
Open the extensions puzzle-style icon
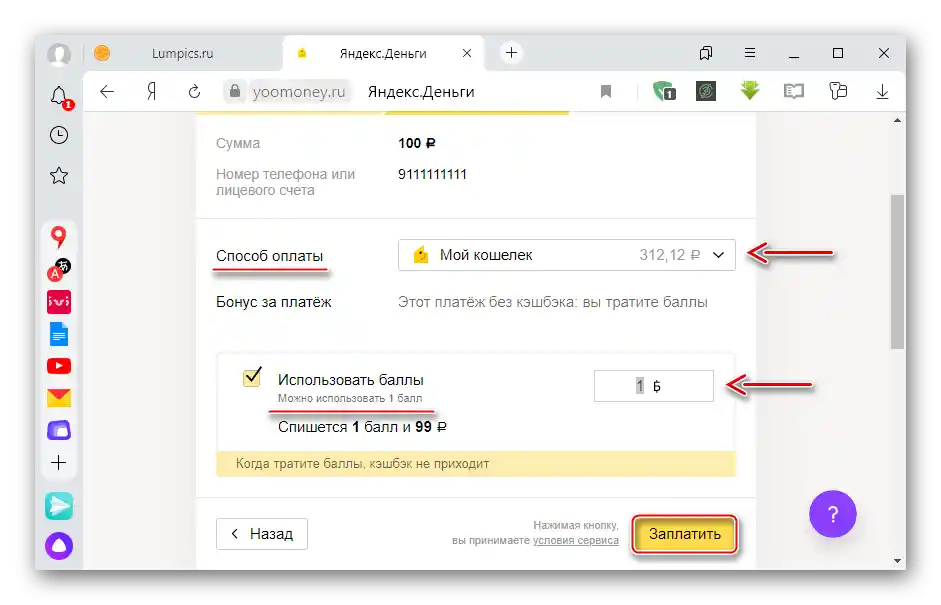pos(838,91)
